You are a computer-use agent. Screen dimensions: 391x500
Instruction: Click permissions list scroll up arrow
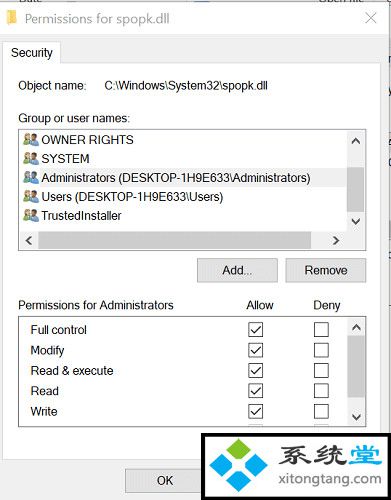(356, 328)
